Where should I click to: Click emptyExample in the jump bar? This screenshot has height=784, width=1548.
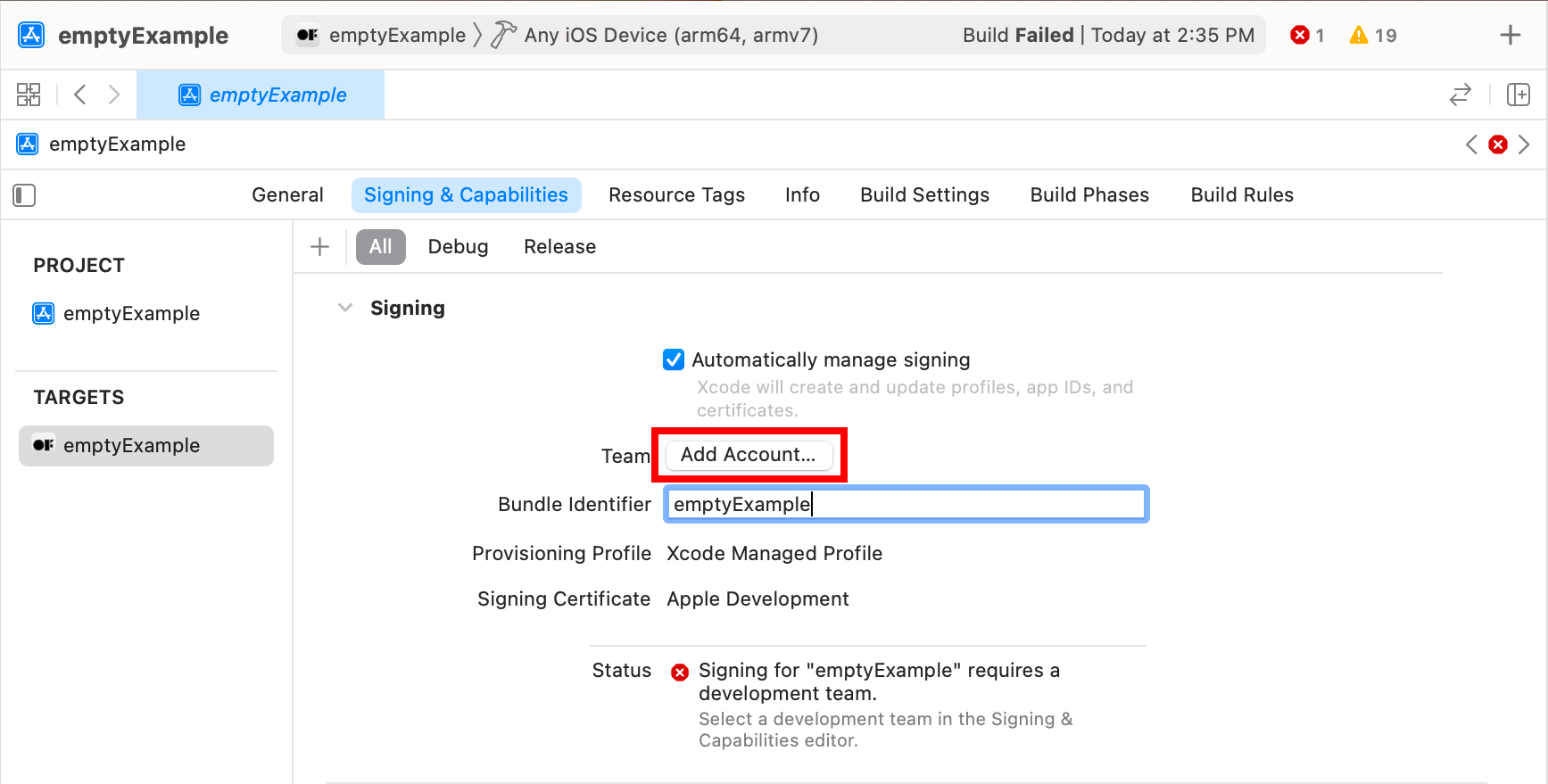coord(102,144)
